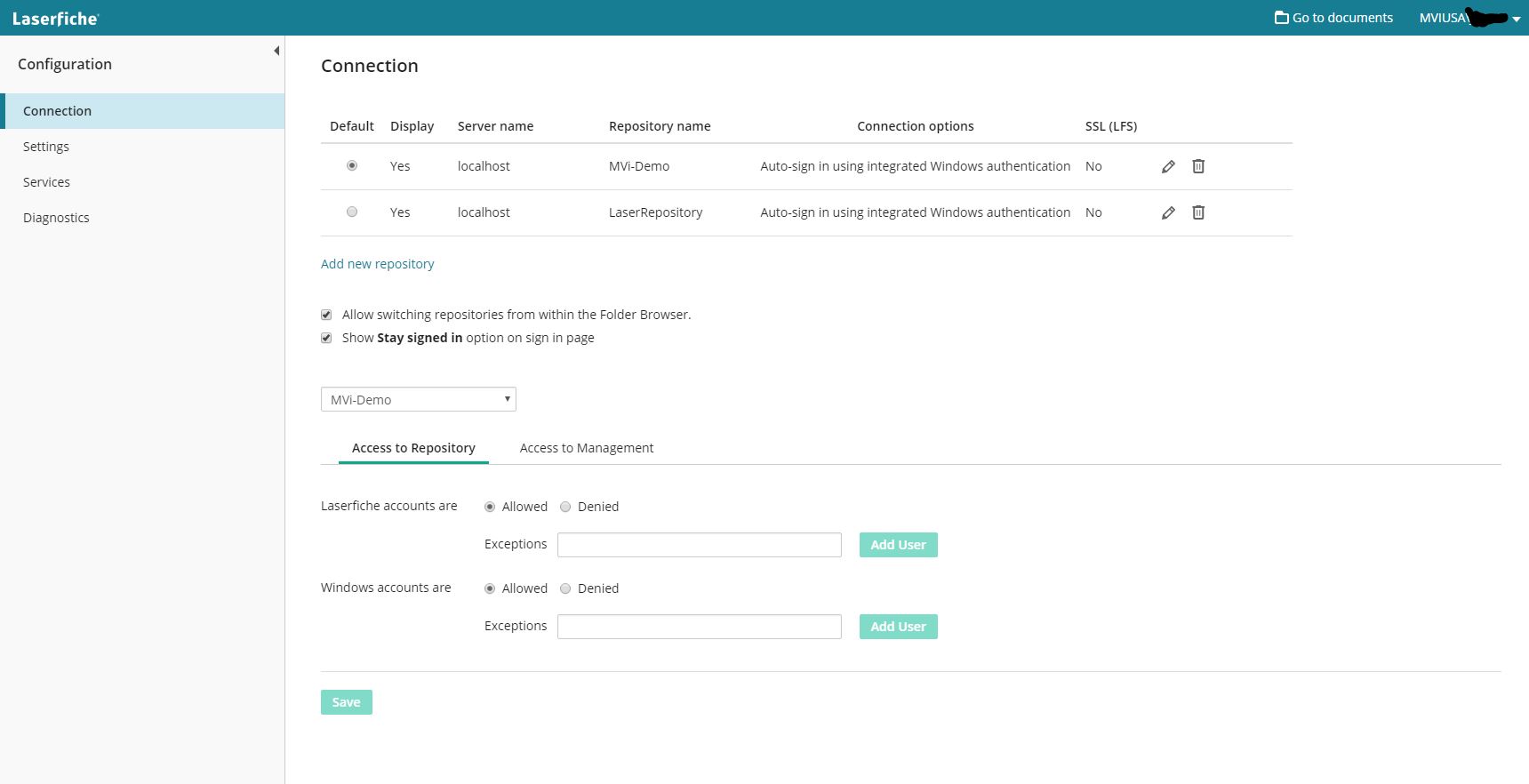Toggle allow switching repositories checkbox
The width and height of the screenshot is (1529, 784).
pyautogui.click(x=326, y=315)
